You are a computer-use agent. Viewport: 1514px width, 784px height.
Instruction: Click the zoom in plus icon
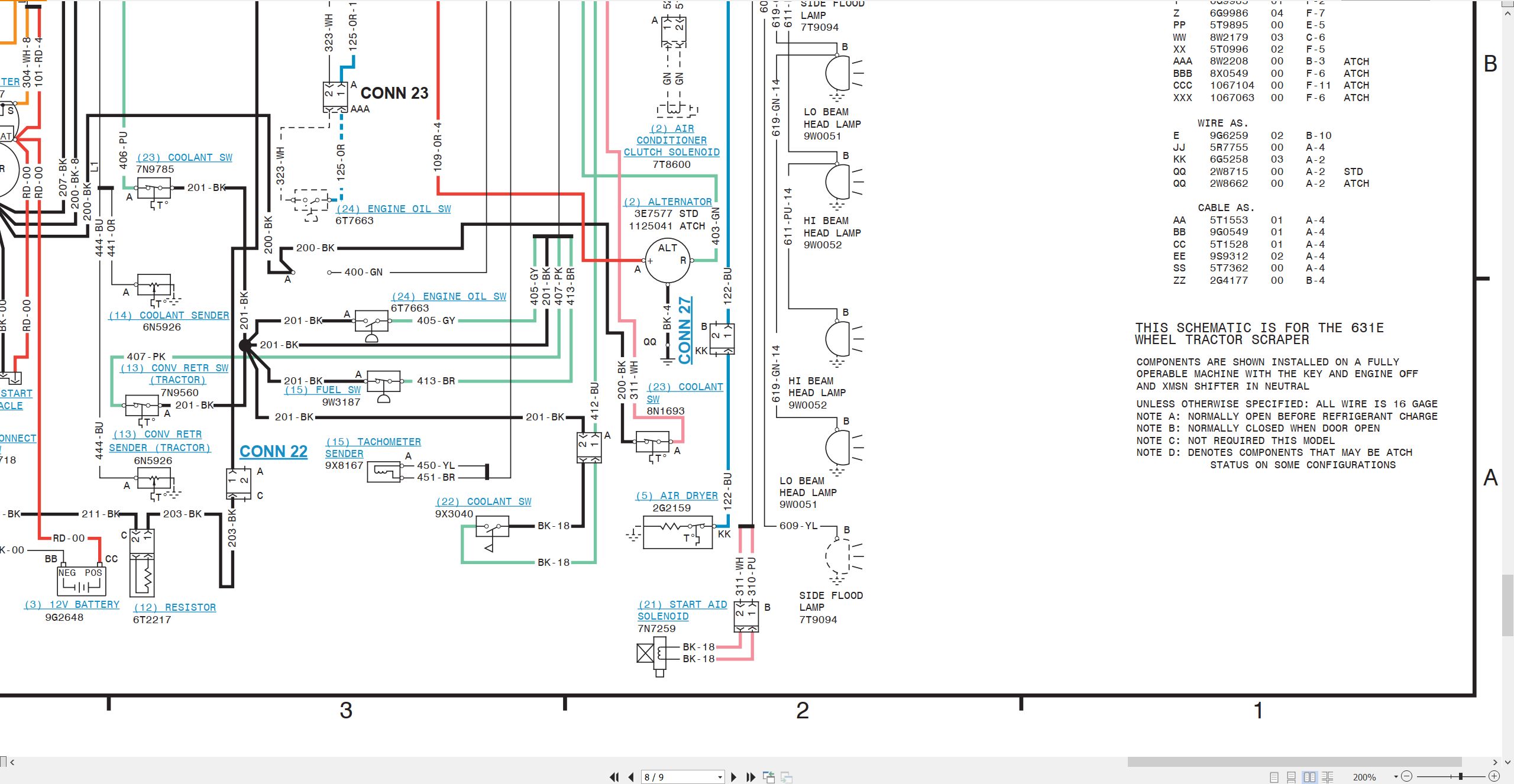[1494, 776]
